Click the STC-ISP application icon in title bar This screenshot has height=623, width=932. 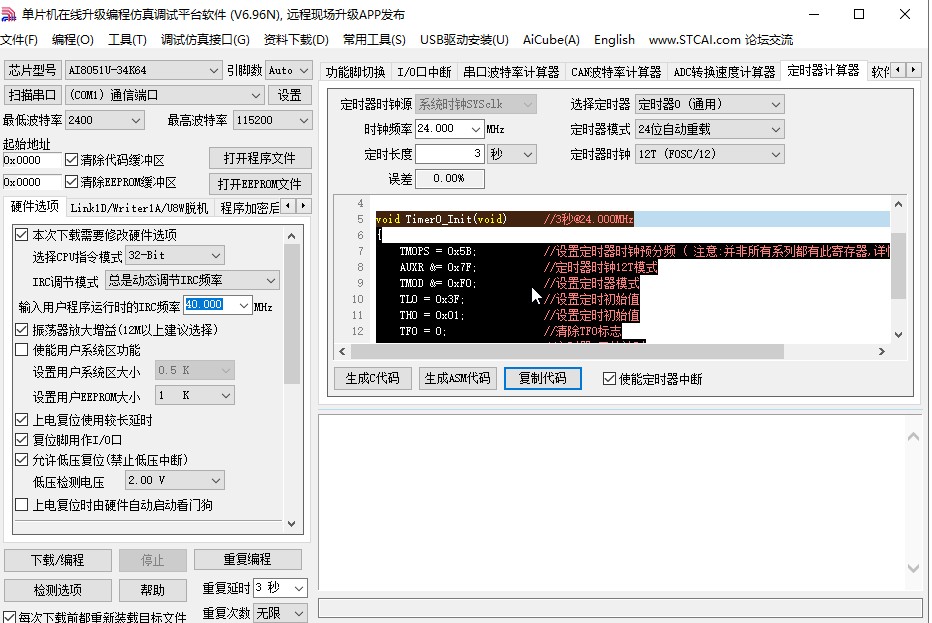tap(12, 14)
